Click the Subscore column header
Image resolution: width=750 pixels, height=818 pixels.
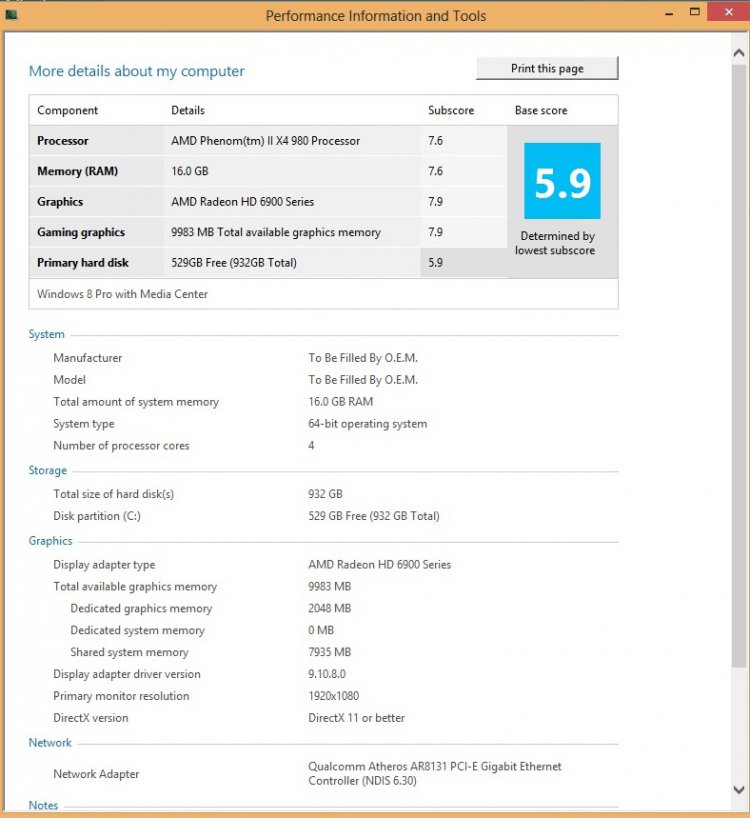(451, 111)
